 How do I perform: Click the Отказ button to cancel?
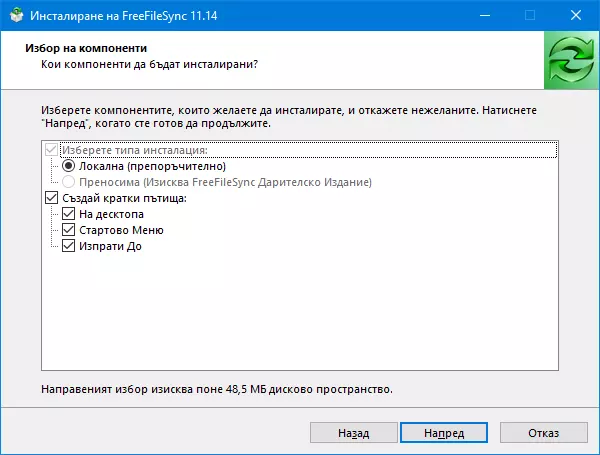[x=543, y=433]
